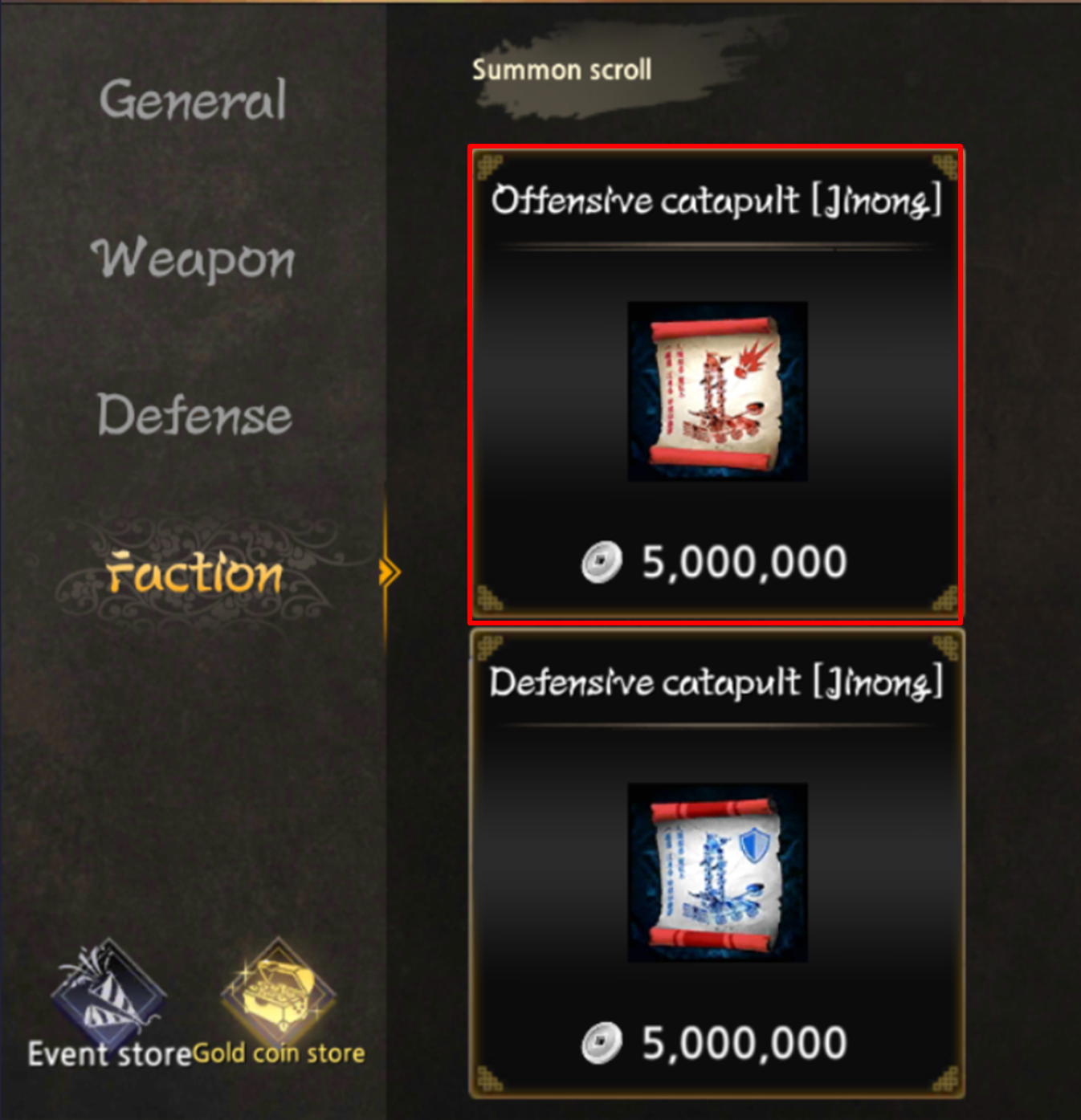Viewport: 1081px width, 1120px height.
Task: Click the 5,000,000 price on Defensive catapult
Action: (744, 1044)
